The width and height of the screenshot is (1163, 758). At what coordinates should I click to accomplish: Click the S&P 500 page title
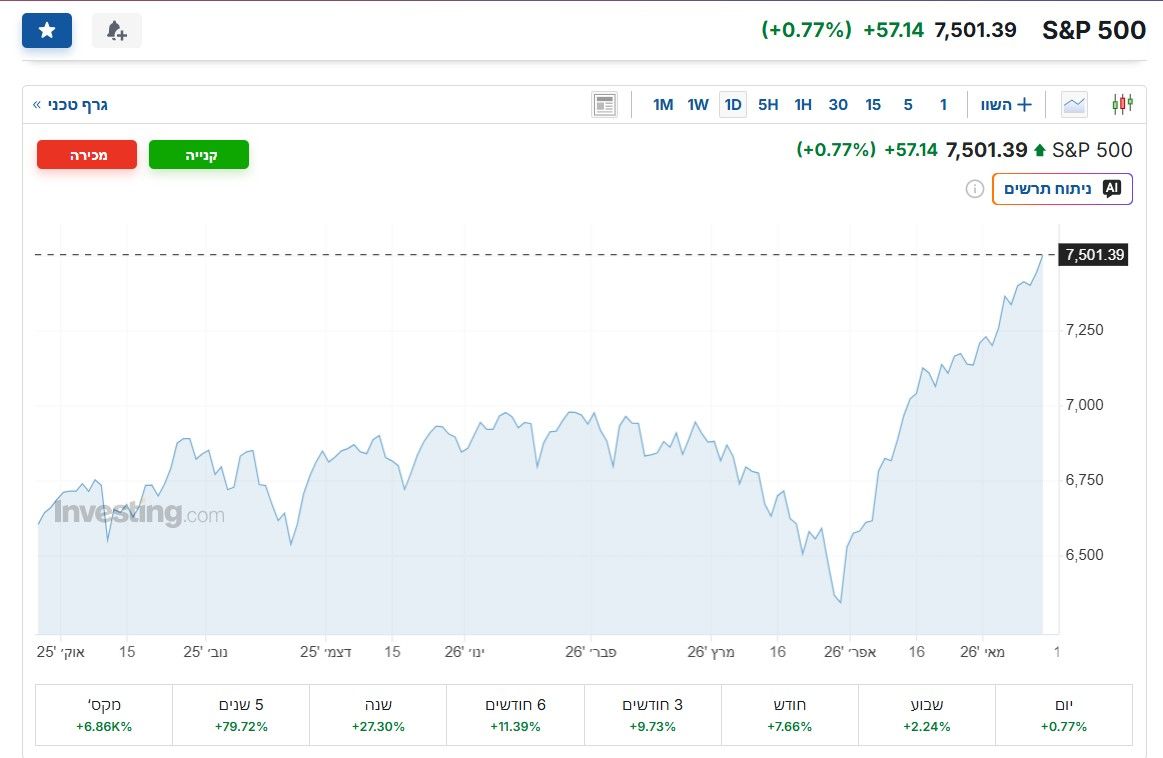(x=1094, y=30)
